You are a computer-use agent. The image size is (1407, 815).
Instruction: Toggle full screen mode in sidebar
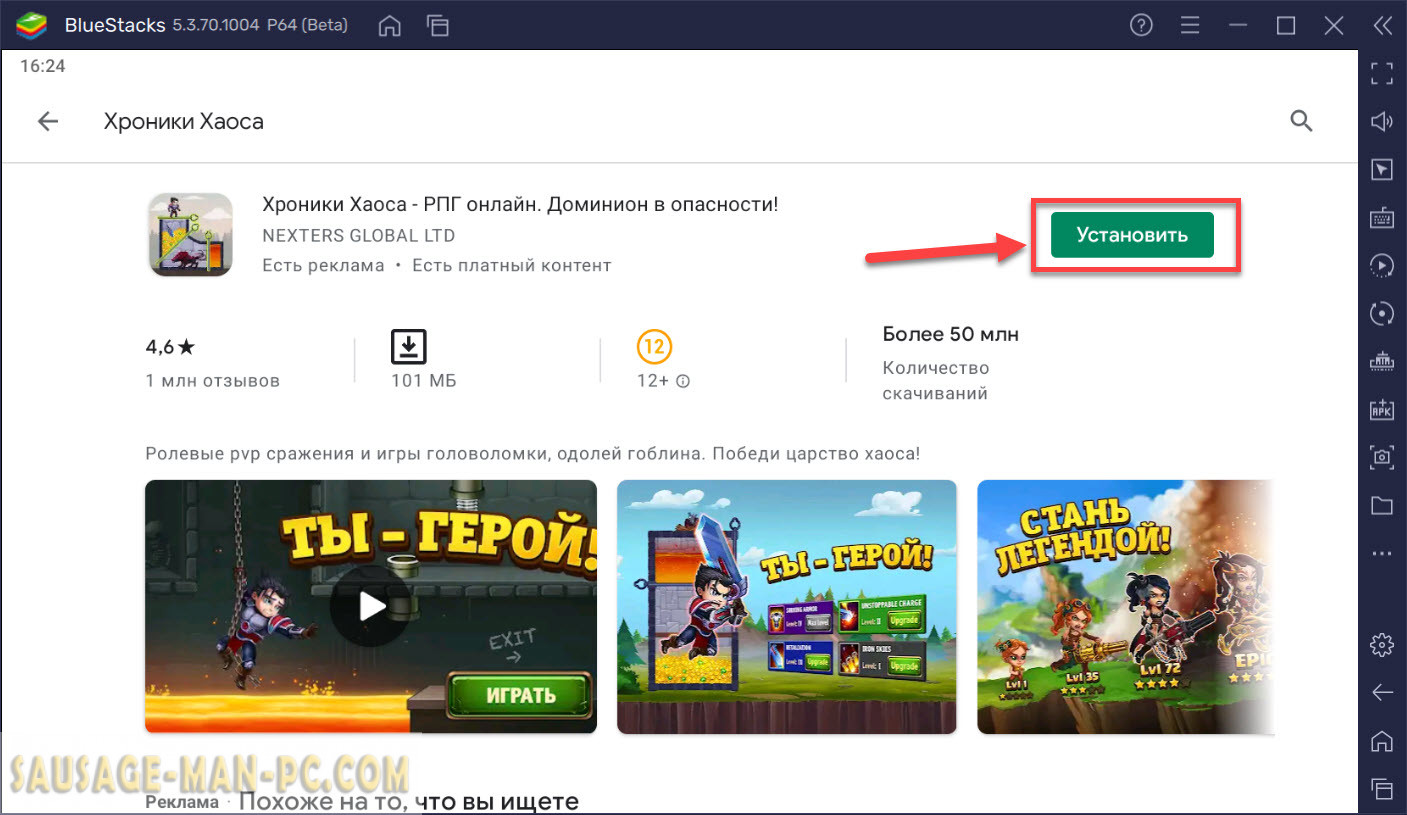1382,73
